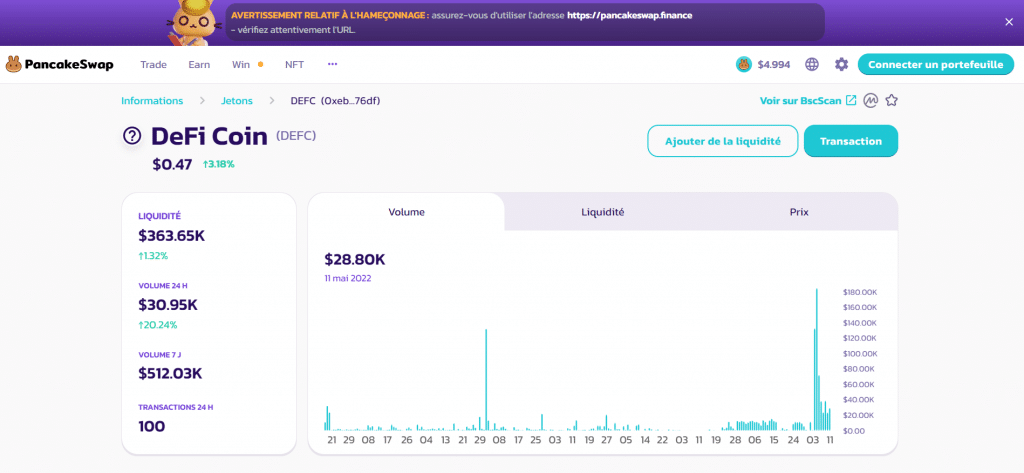Click the 20.24% volume change

pos(157,325)
